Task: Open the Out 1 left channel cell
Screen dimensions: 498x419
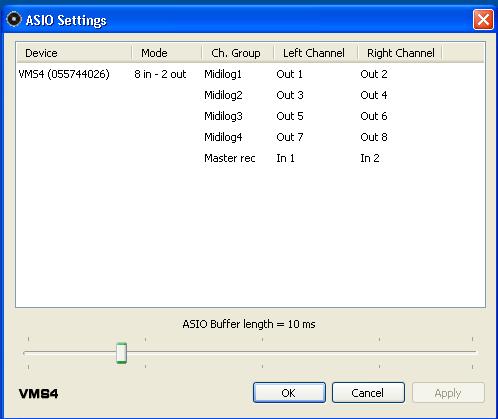Action: [x=289, y=74]
